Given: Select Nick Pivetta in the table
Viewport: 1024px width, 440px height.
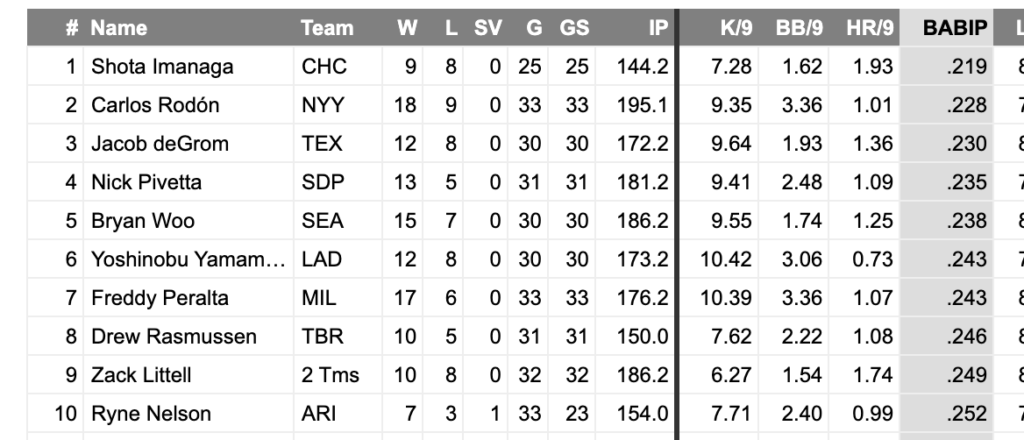Looking at the screenshot, I should 146,182.
